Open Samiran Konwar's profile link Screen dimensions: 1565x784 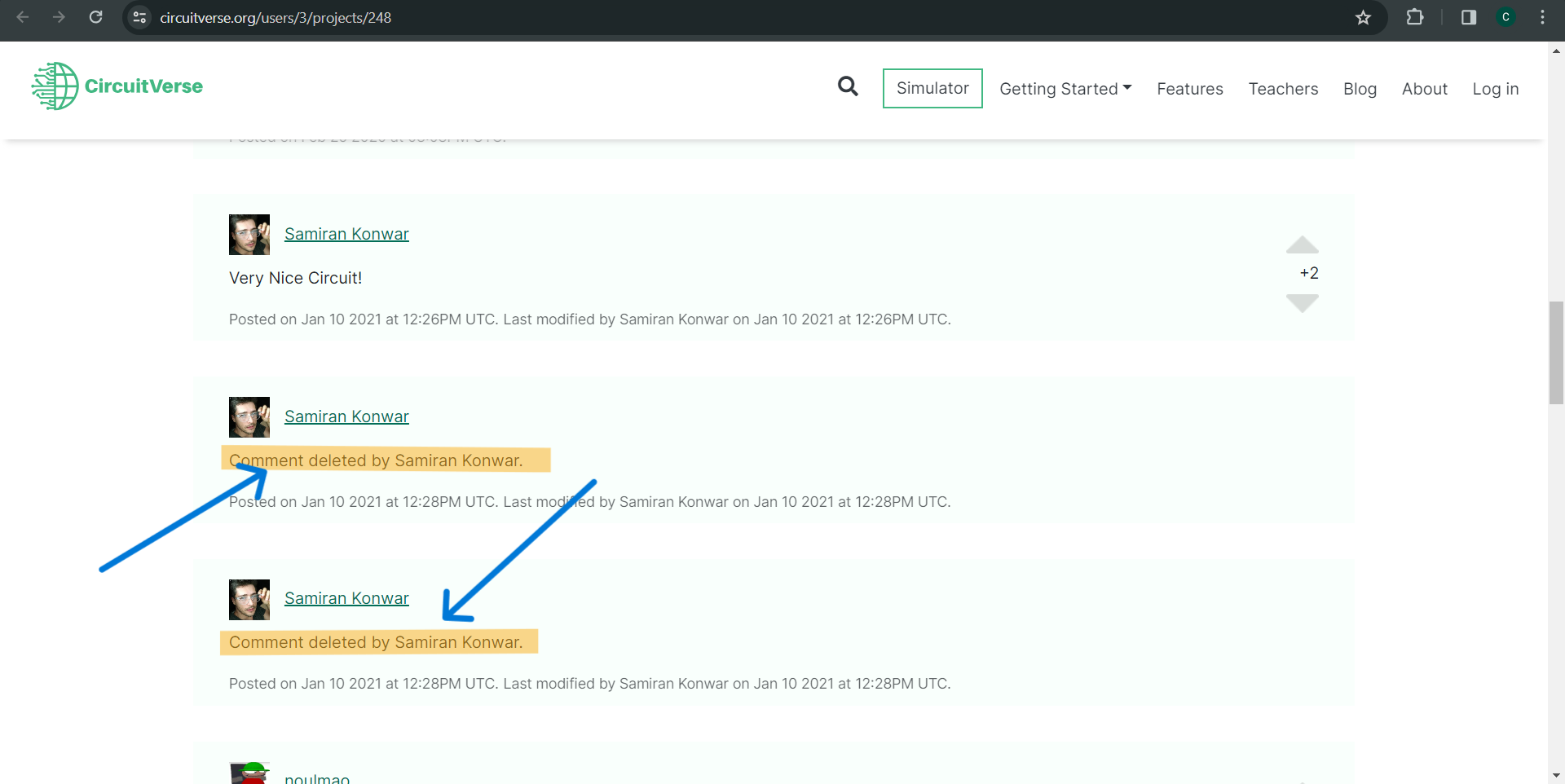[x=346, y=234]
